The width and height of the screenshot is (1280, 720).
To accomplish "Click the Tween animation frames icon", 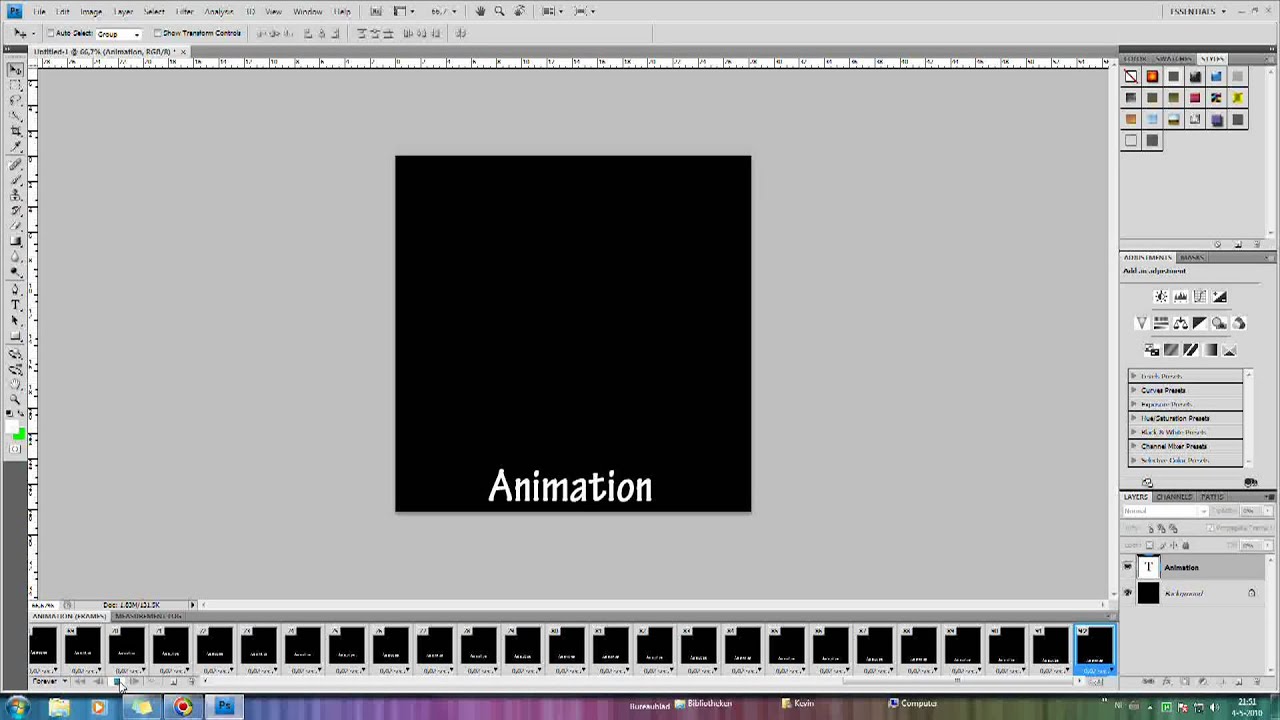I will pyautogui.click(x=152, y=681).
